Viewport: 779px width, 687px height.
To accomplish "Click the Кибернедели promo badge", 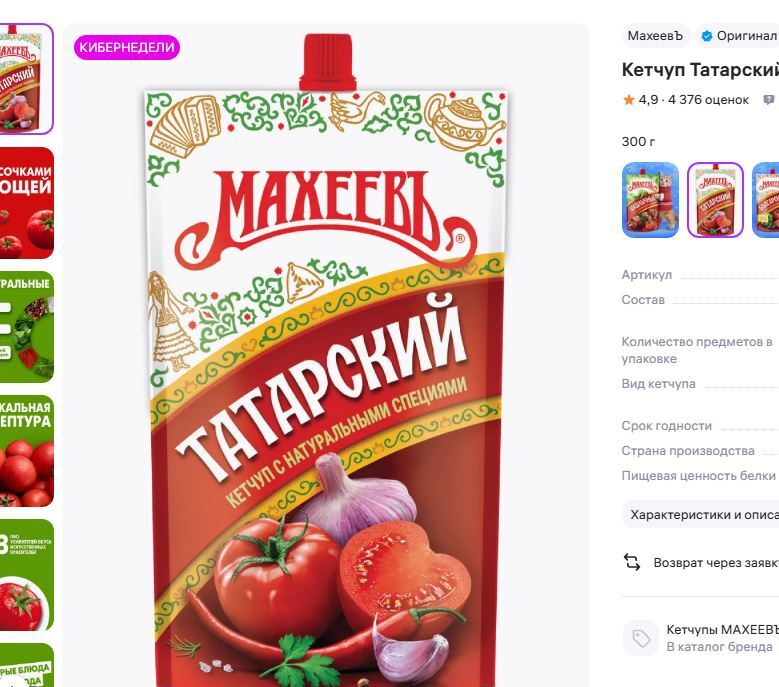I will click(127, 47).
